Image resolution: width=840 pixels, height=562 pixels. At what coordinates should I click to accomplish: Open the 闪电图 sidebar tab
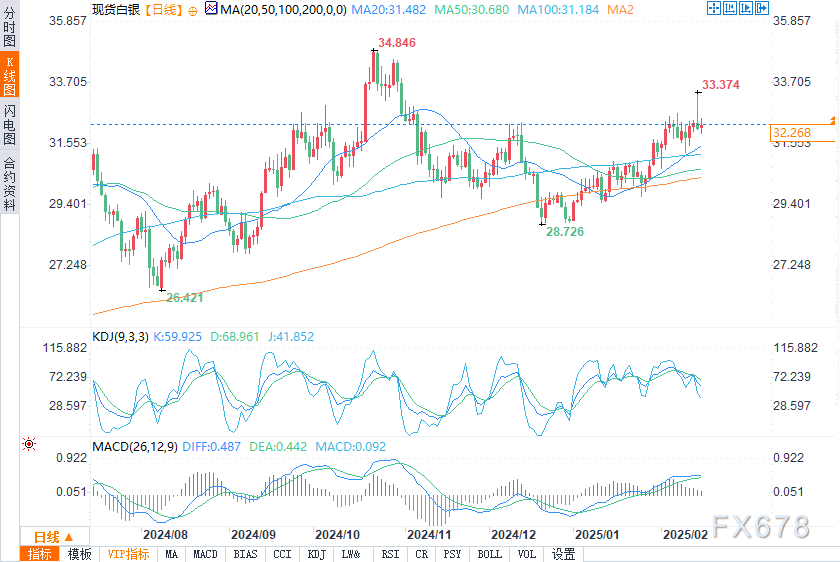coord(9,124)
